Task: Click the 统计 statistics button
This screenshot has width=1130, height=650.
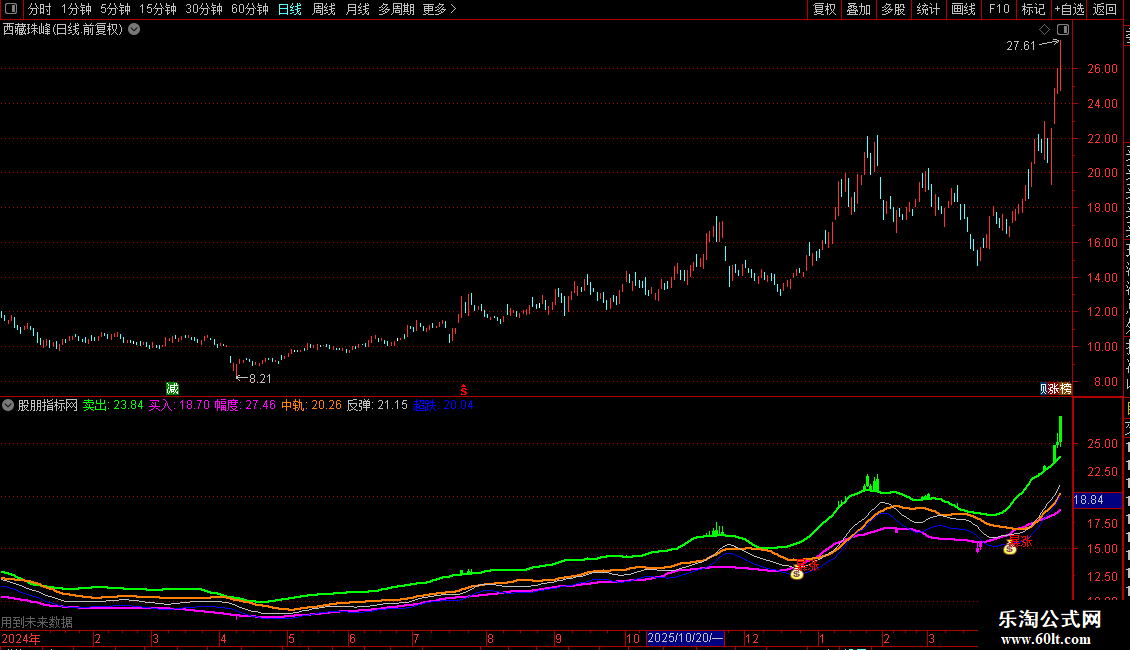Action: point(928,9)
